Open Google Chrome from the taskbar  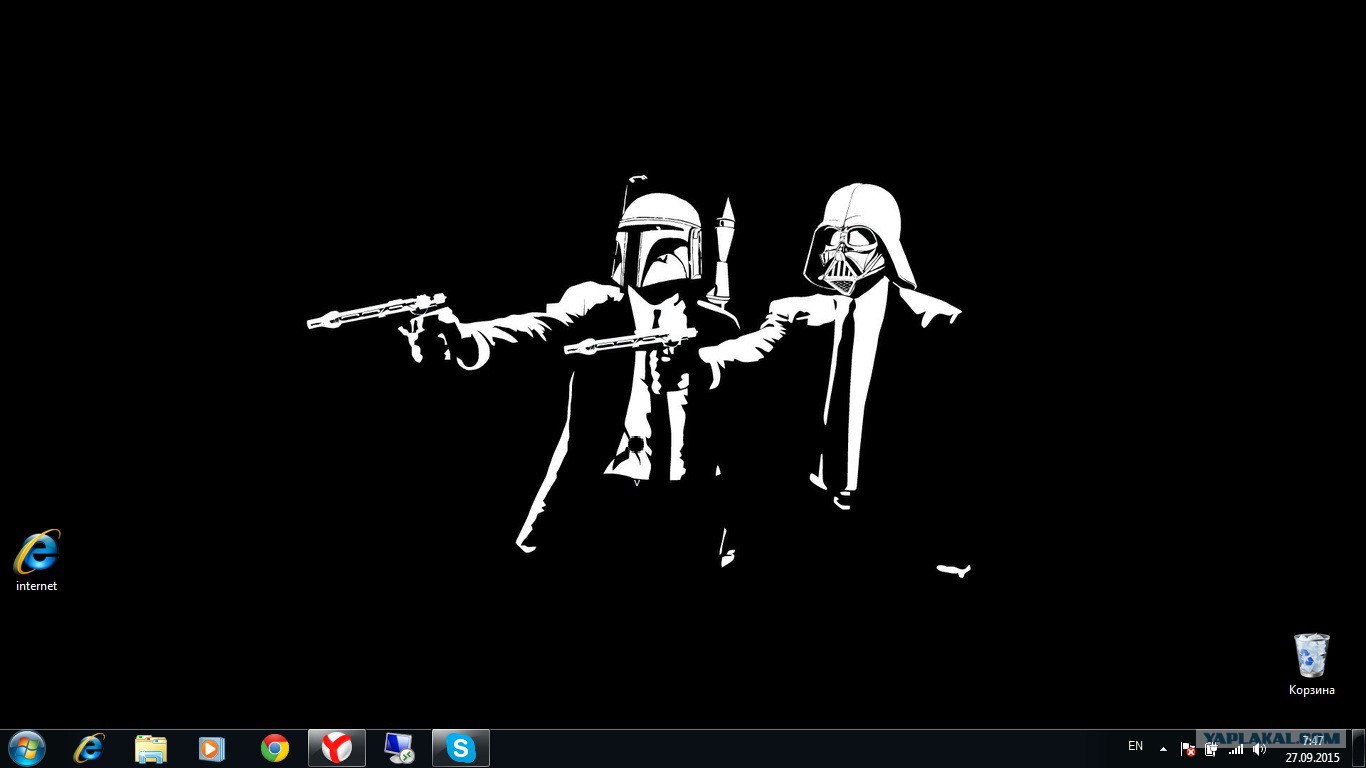coord(275,748)
